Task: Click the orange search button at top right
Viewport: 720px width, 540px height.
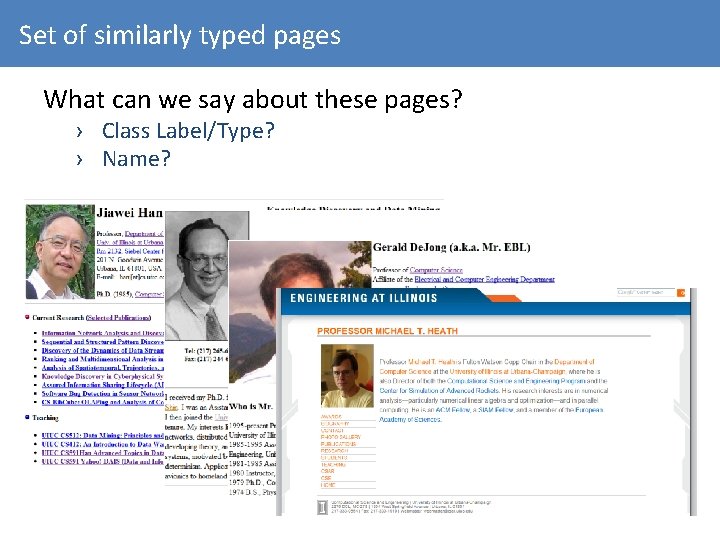Action: [681, 292]
